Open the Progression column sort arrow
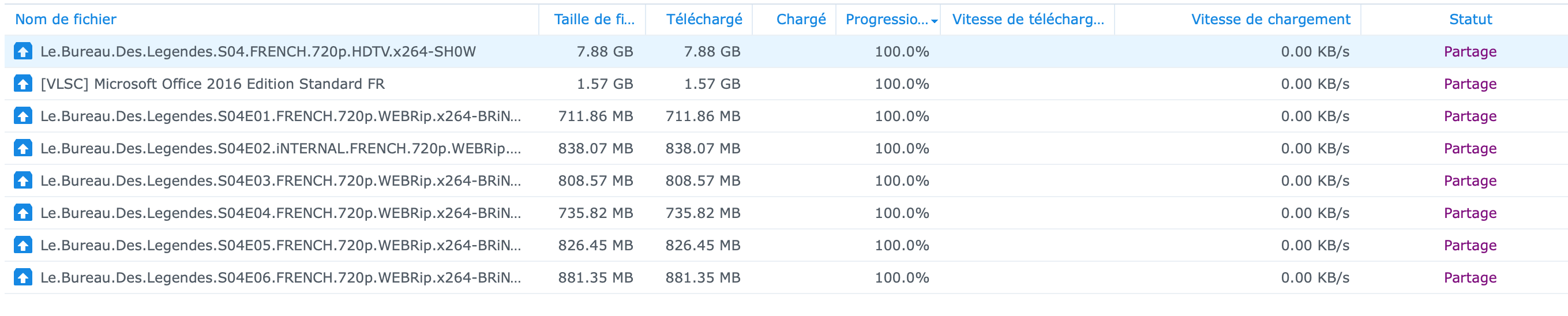 935,21
